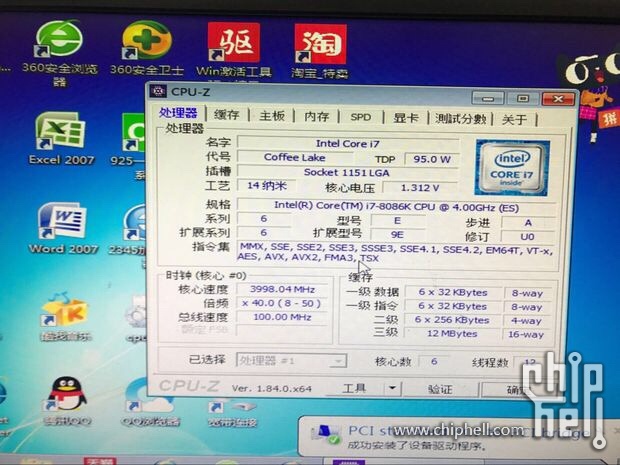Image resolution: width=620 pixels, height=465 pixels.
Task: Minimize the CPU-Z window
Action: pos(488,98)
